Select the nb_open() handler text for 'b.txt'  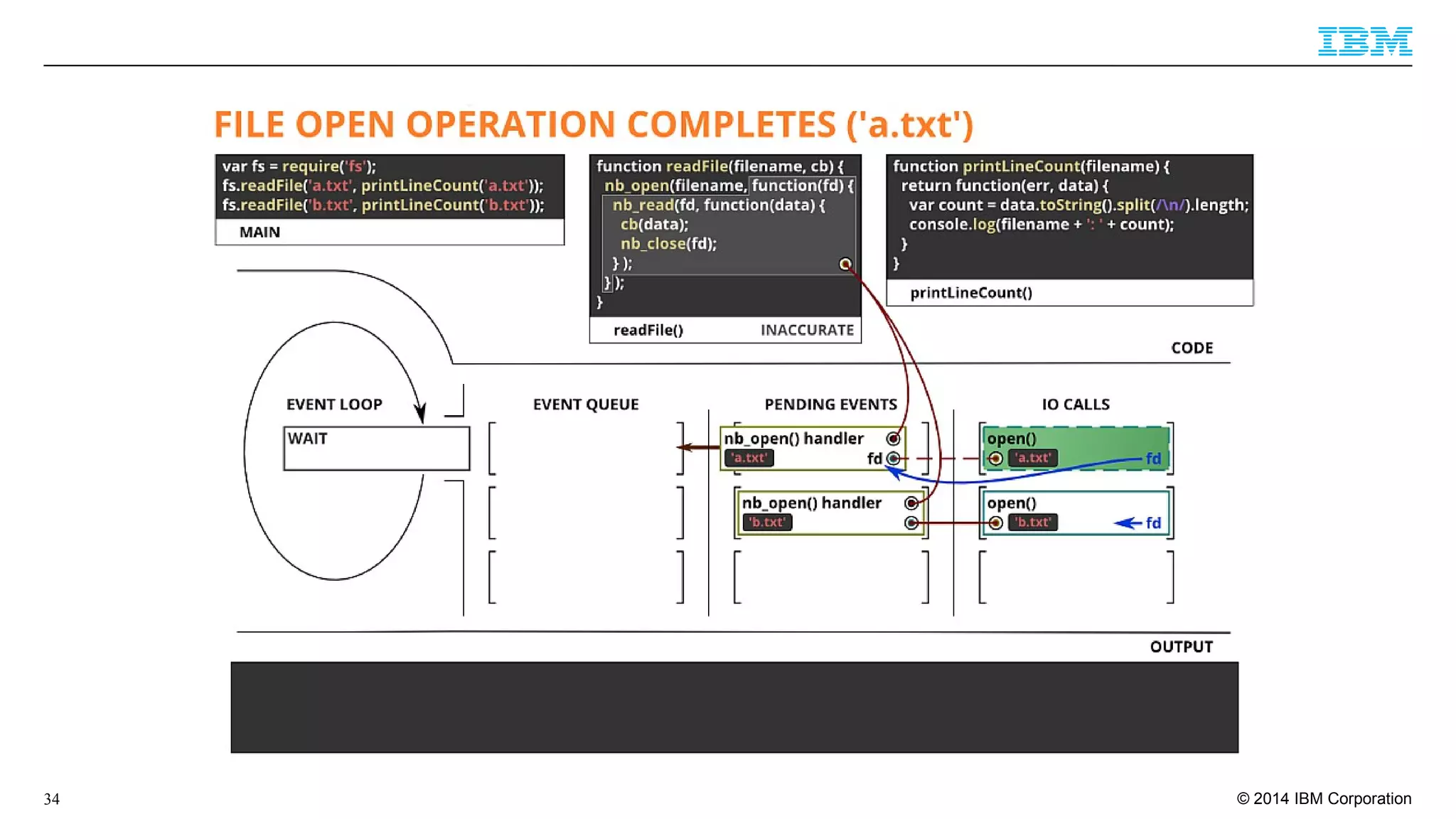pos(811,503)
